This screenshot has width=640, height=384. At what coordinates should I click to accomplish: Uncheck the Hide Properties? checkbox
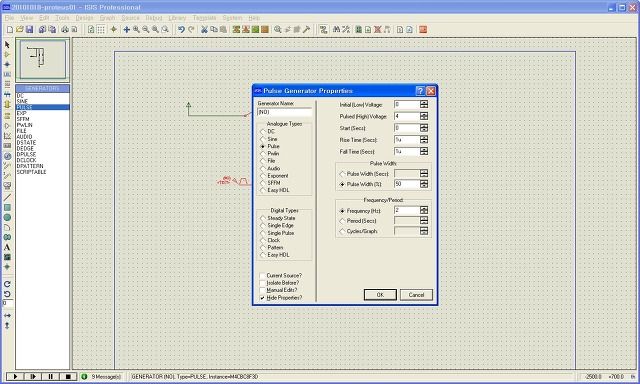(262, 298)
